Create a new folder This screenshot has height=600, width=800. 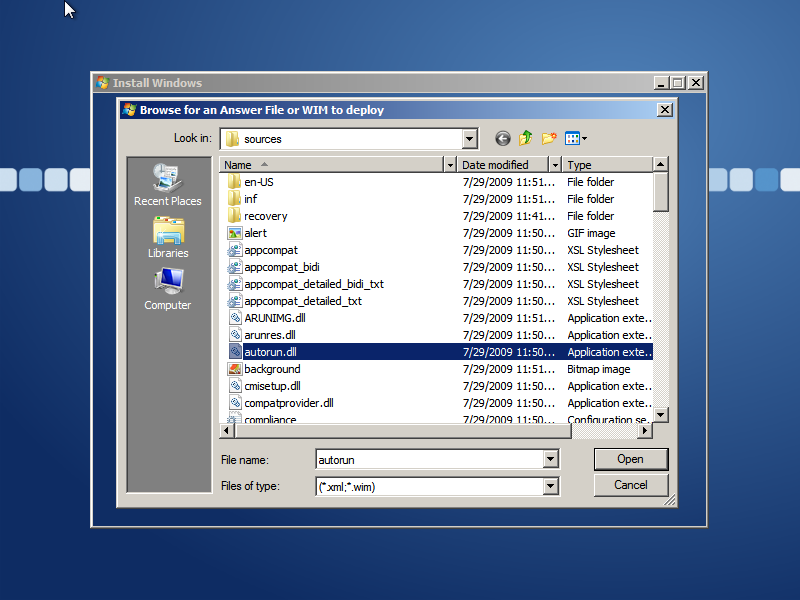(549, 139)
